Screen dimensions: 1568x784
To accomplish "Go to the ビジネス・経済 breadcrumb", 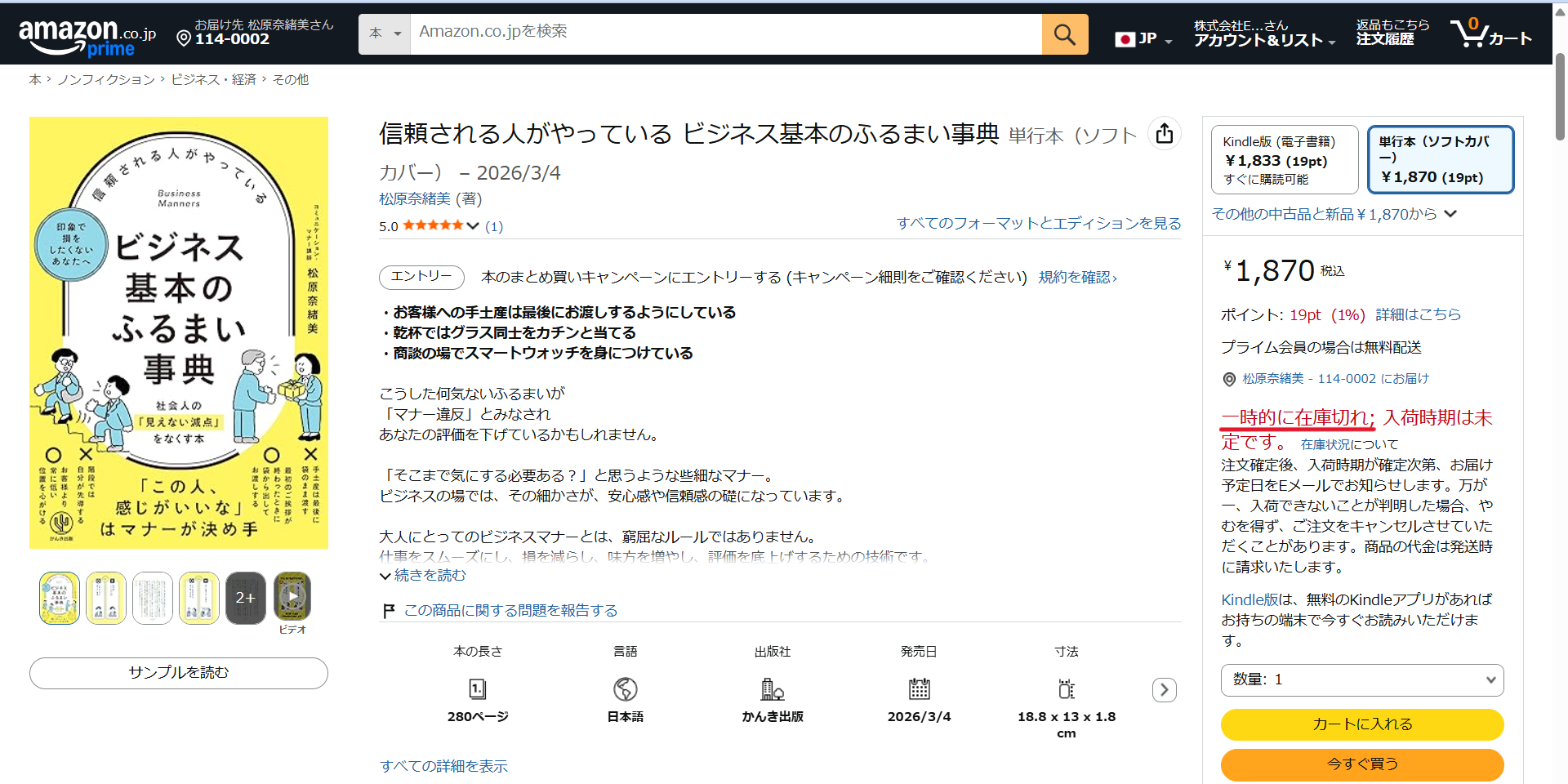I will pyautogui.click(x=213, y=79).
